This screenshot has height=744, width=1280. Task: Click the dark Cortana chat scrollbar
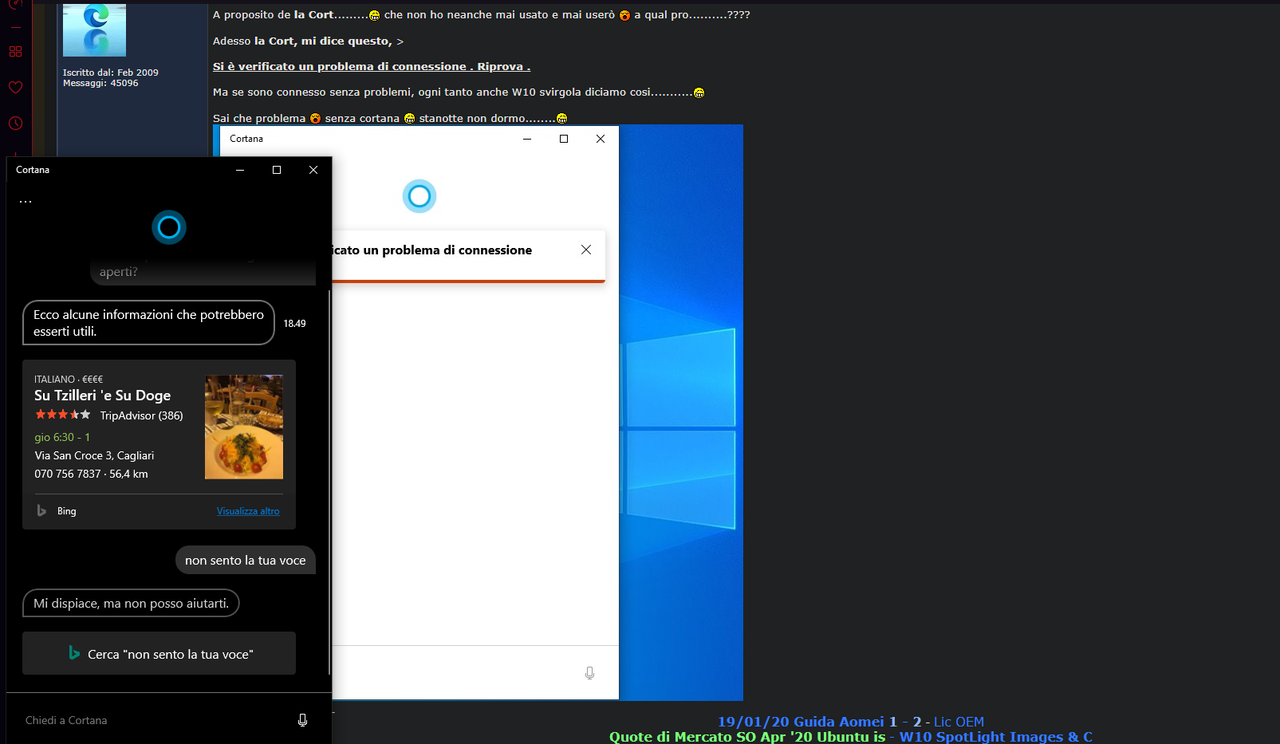click(329, 482)
